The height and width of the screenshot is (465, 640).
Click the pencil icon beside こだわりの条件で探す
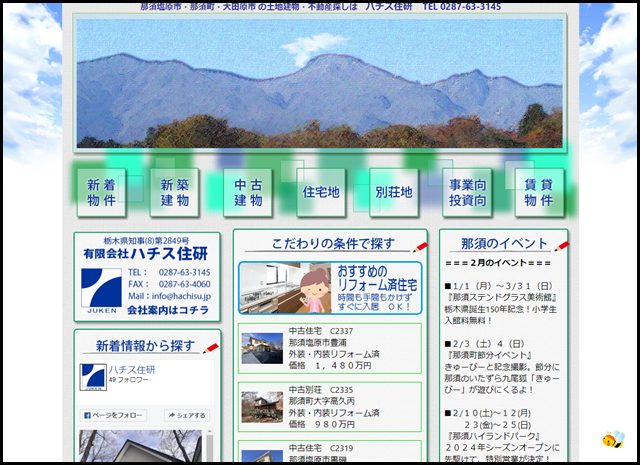[420, 247]
